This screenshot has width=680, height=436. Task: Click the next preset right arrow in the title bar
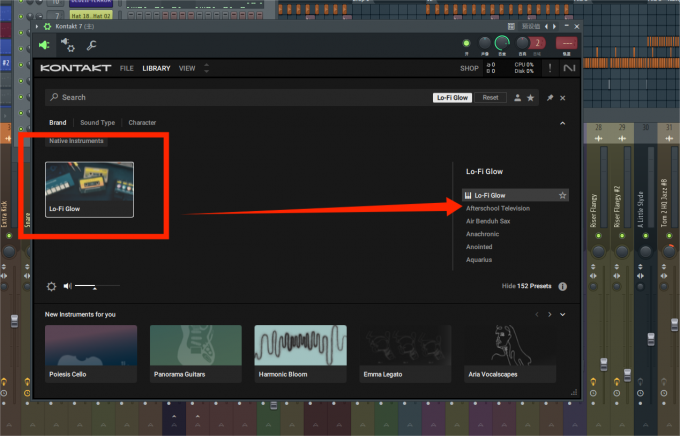point(554,26)
